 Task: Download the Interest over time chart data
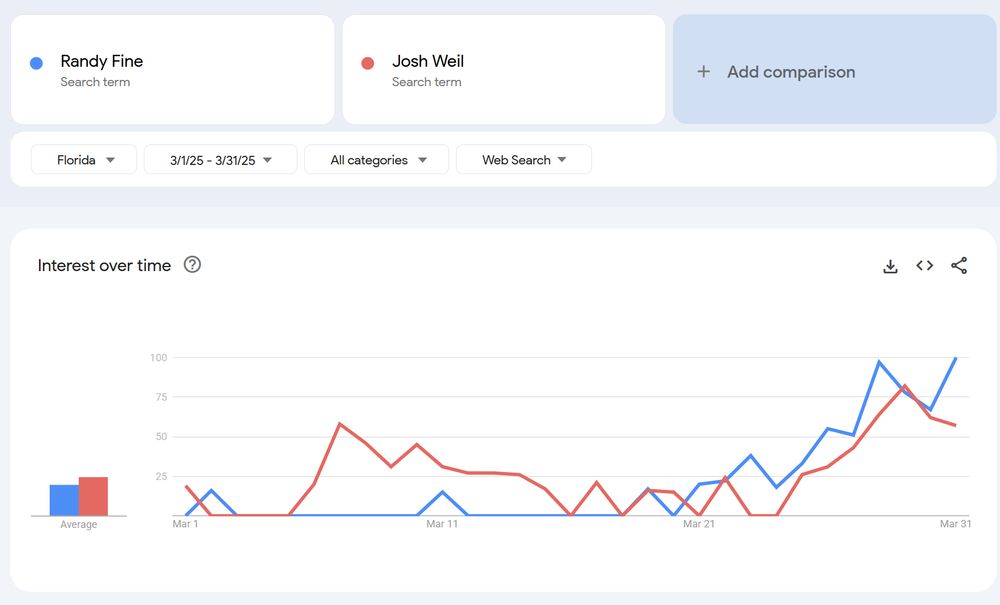(890, 266)
